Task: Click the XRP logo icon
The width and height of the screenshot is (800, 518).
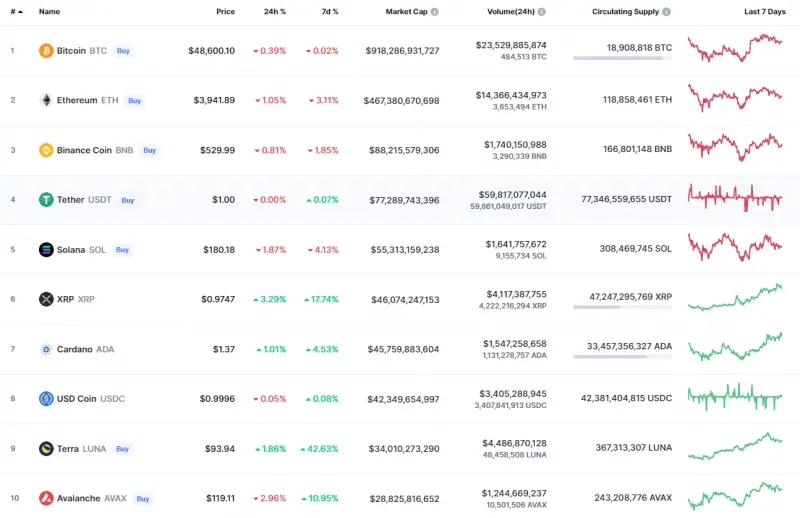Action: tap(46, 299)
